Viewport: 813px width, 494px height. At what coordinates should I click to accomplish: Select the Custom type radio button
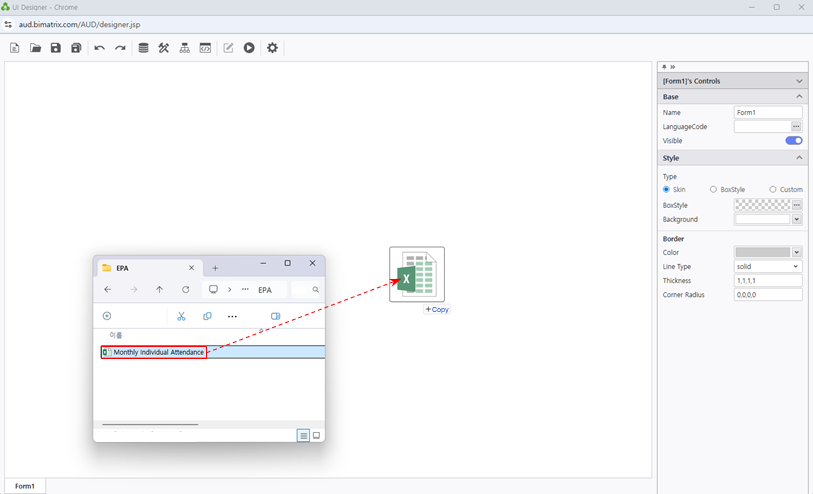click(x=773, y=189)
